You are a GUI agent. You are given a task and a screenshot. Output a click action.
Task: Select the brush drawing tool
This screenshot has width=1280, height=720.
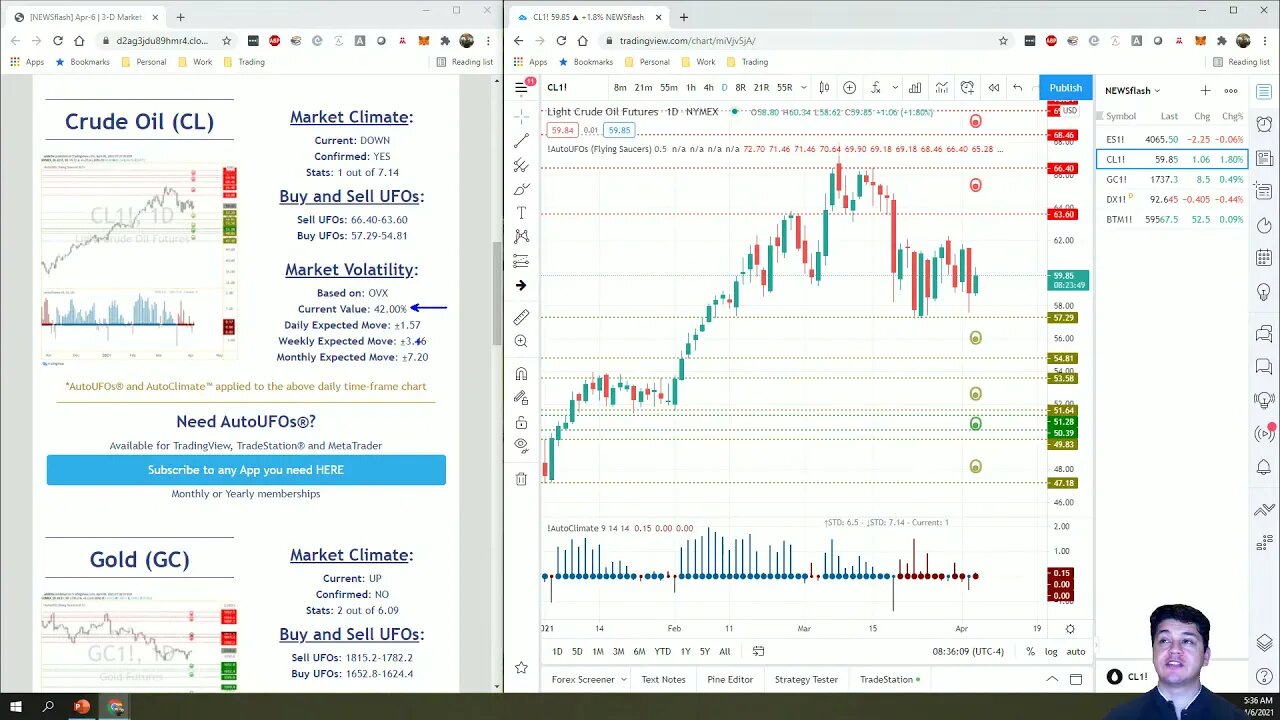pos(521,189)
